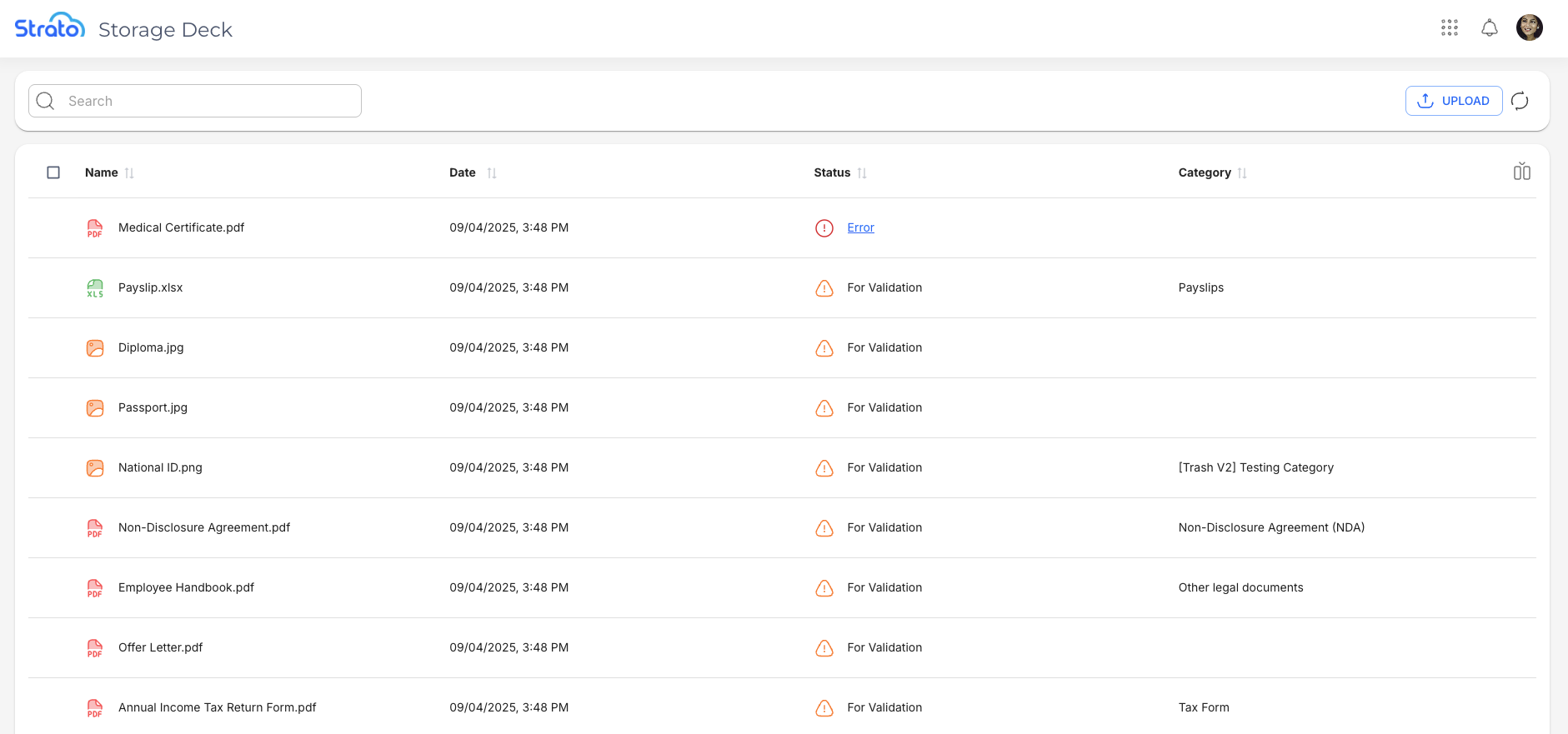Viewport: 1568px width, 734px height.
Task: Open the user profile avatar
Action: [1529, 27]
